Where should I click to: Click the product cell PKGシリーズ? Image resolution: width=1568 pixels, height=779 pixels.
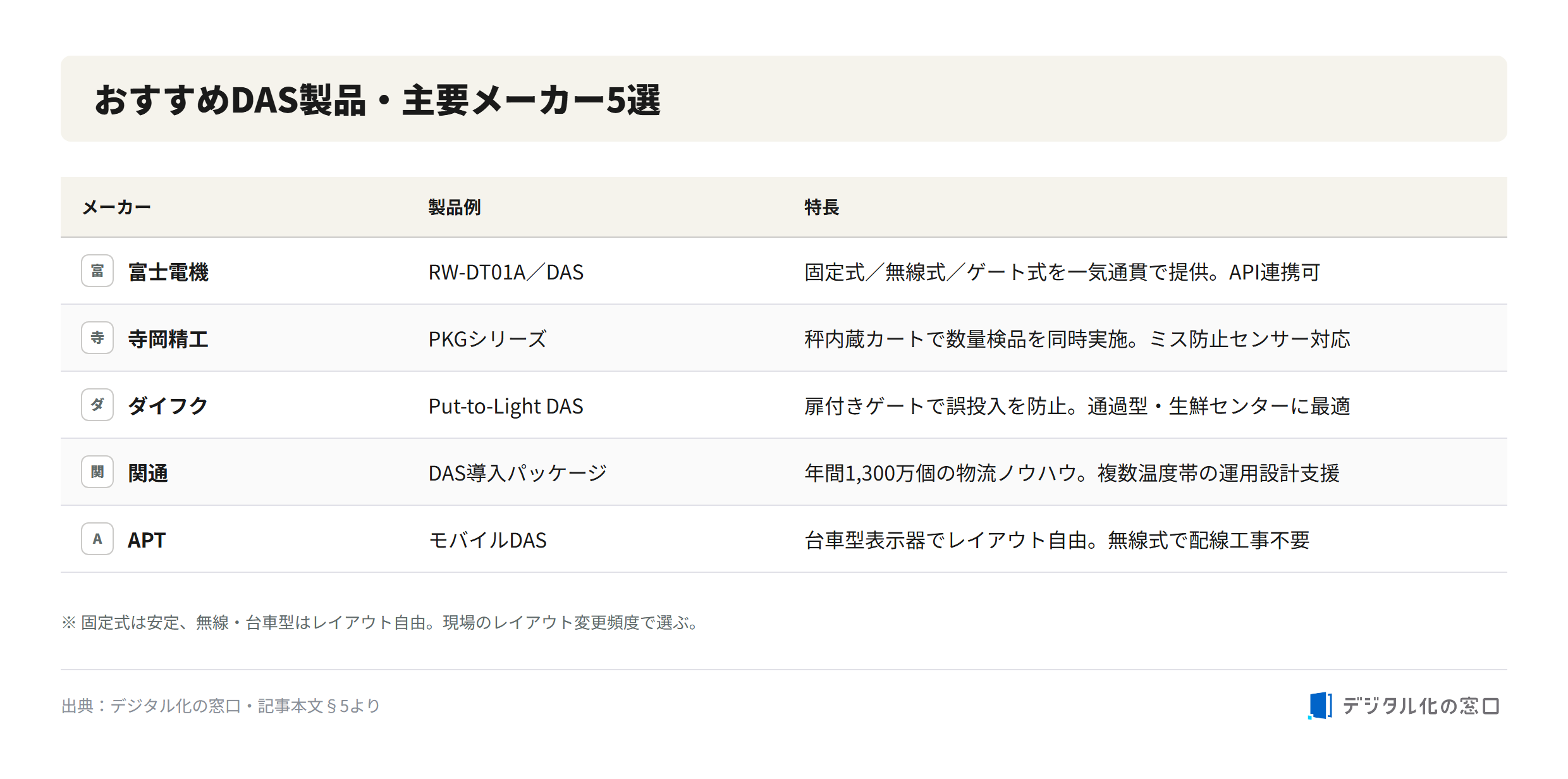point(487,339)
